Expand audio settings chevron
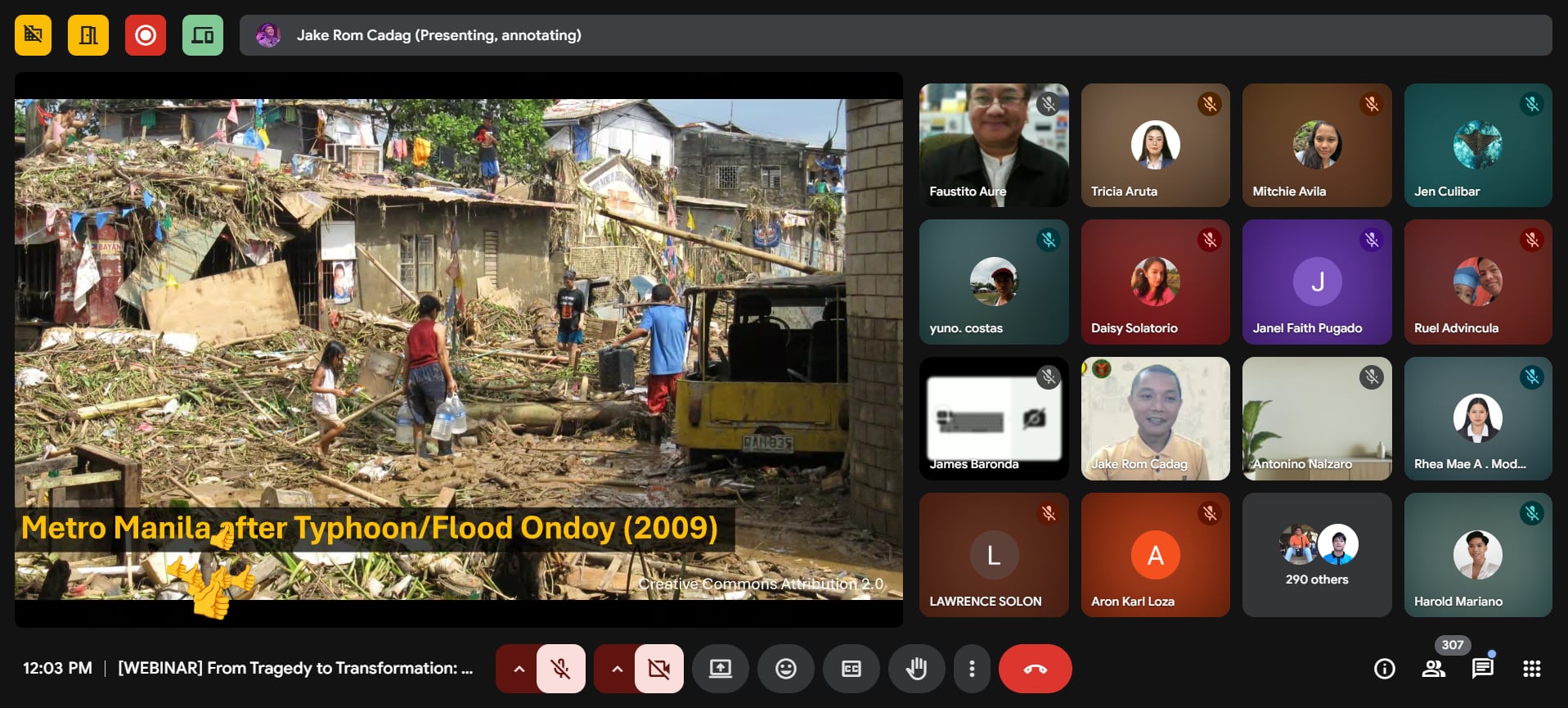The image size is (1568, 708). click(519, 669)
